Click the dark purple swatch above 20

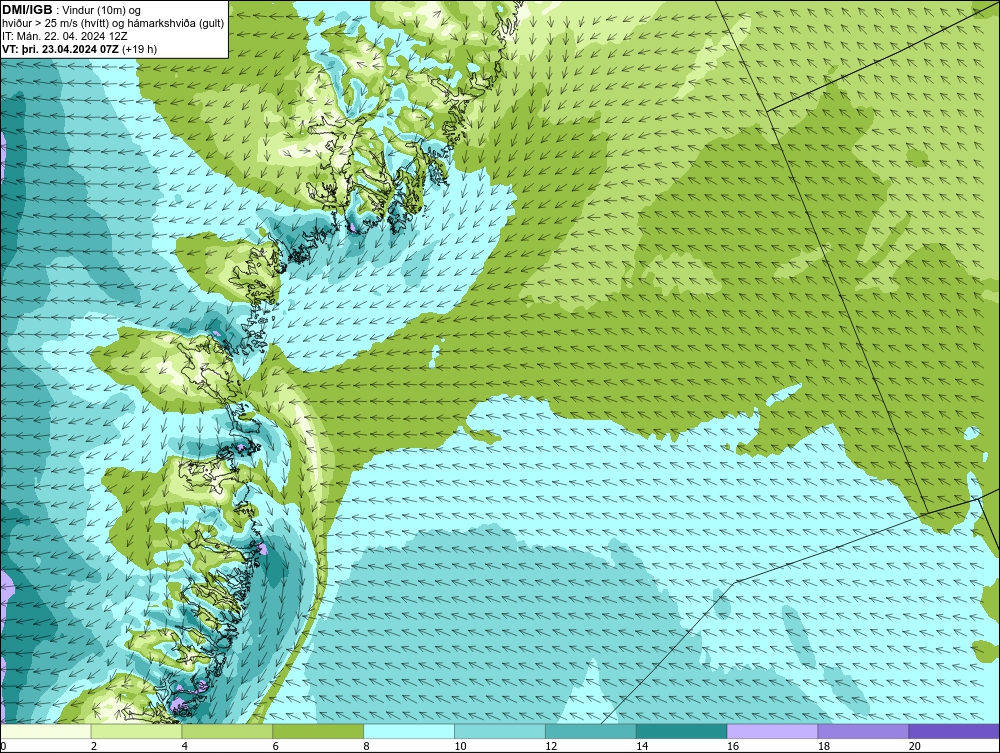coord(954,731)
